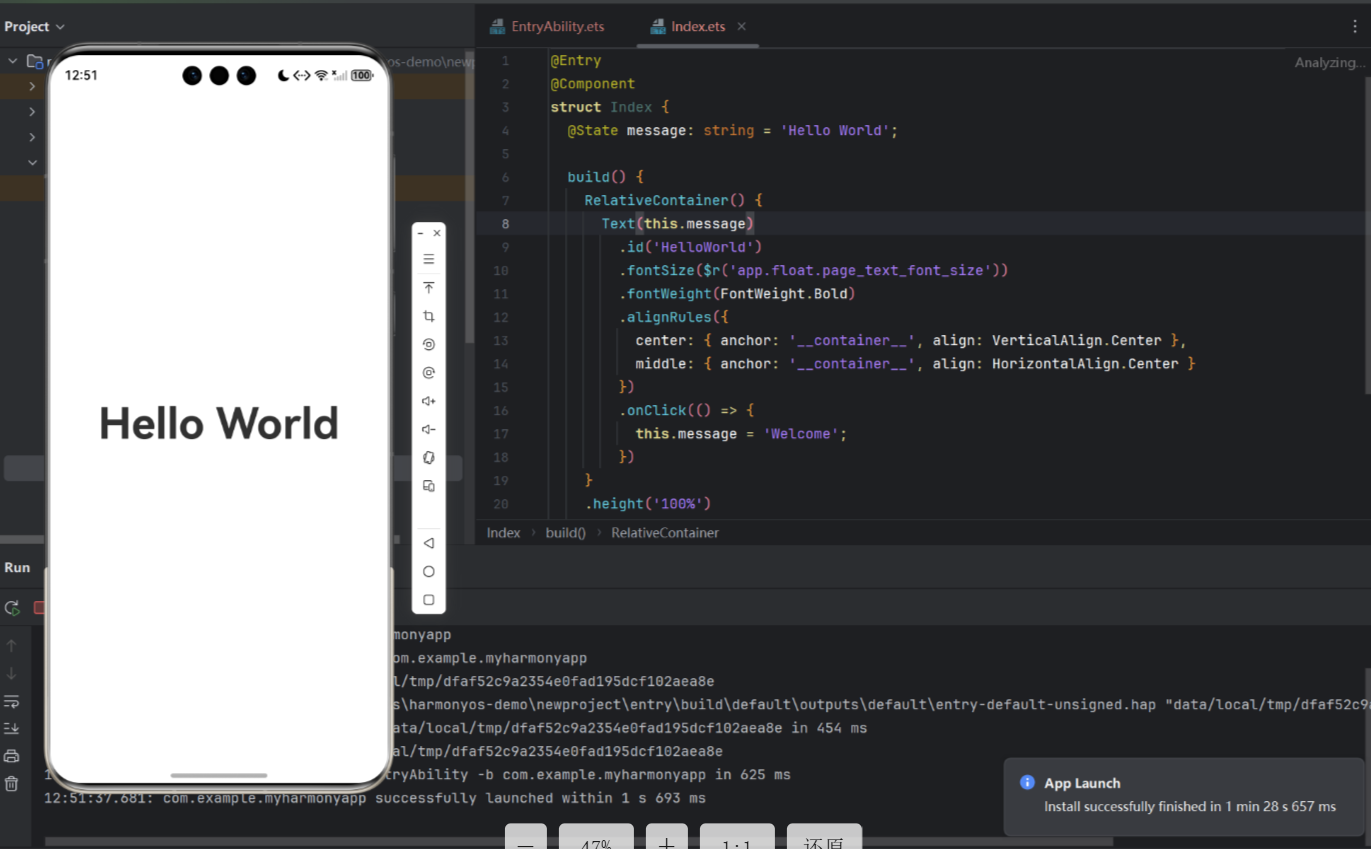Tap the emulator Recents square button
The width and height of the screenshot is (1371, 849).
coord(429,600)
